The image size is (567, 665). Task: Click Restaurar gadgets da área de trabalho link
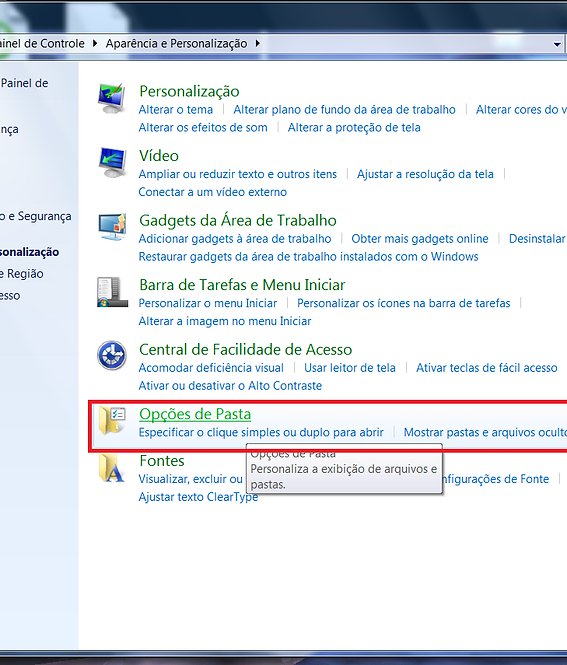(308, 256)
